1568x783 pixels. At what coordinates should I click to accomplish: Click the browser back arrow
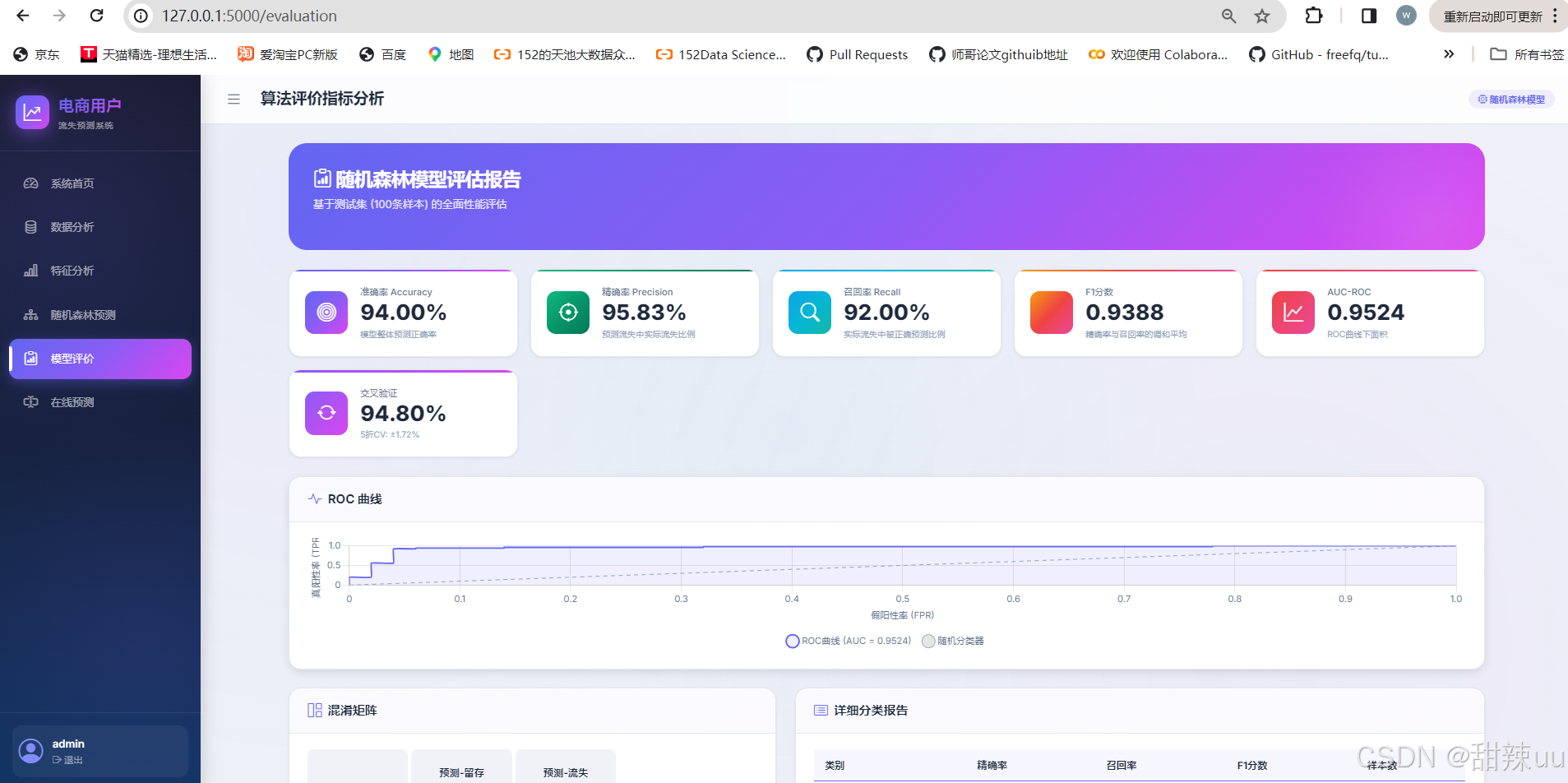click(22, 16)
